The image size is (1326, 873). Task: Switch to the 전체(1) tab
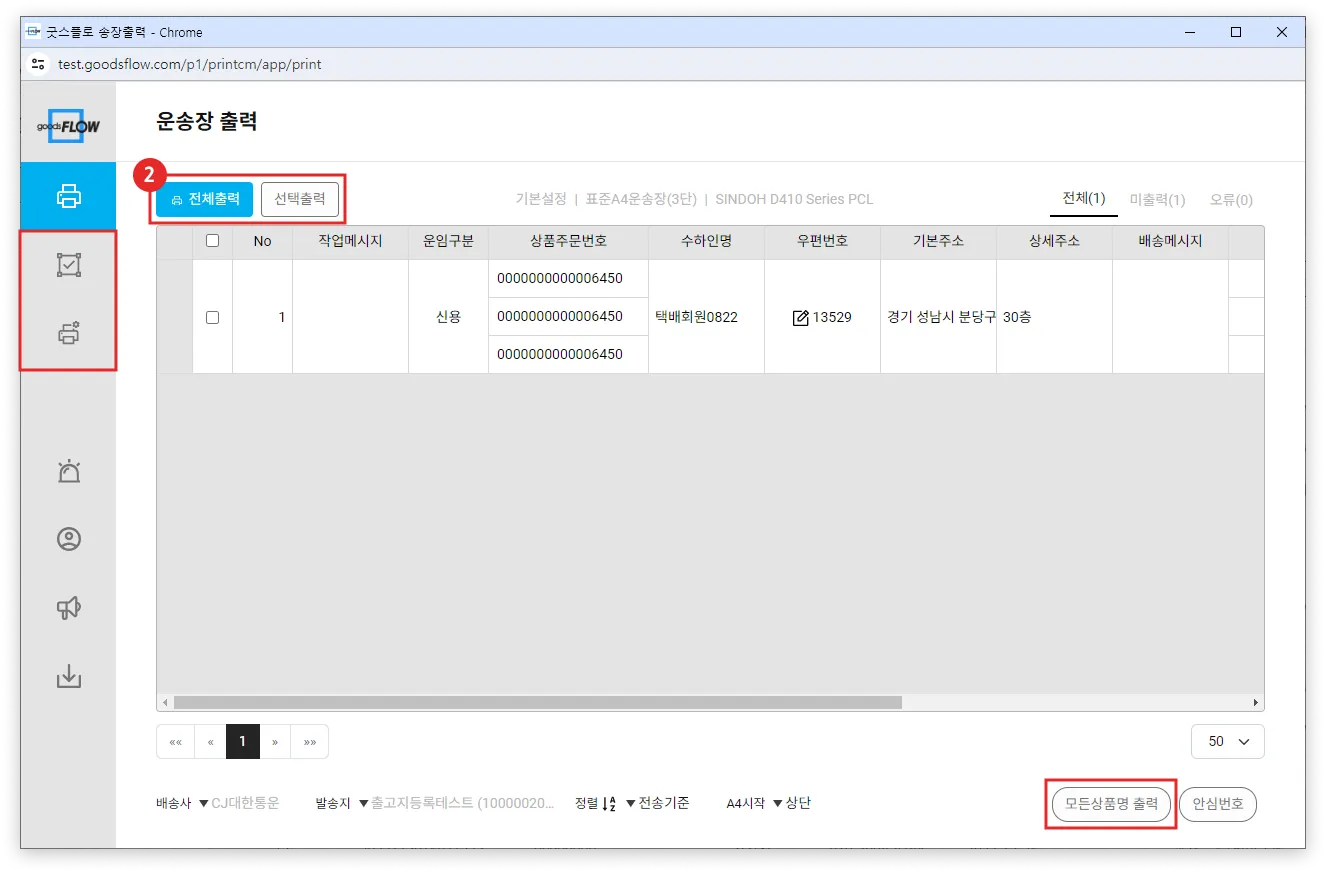(x=1084, y=199)
